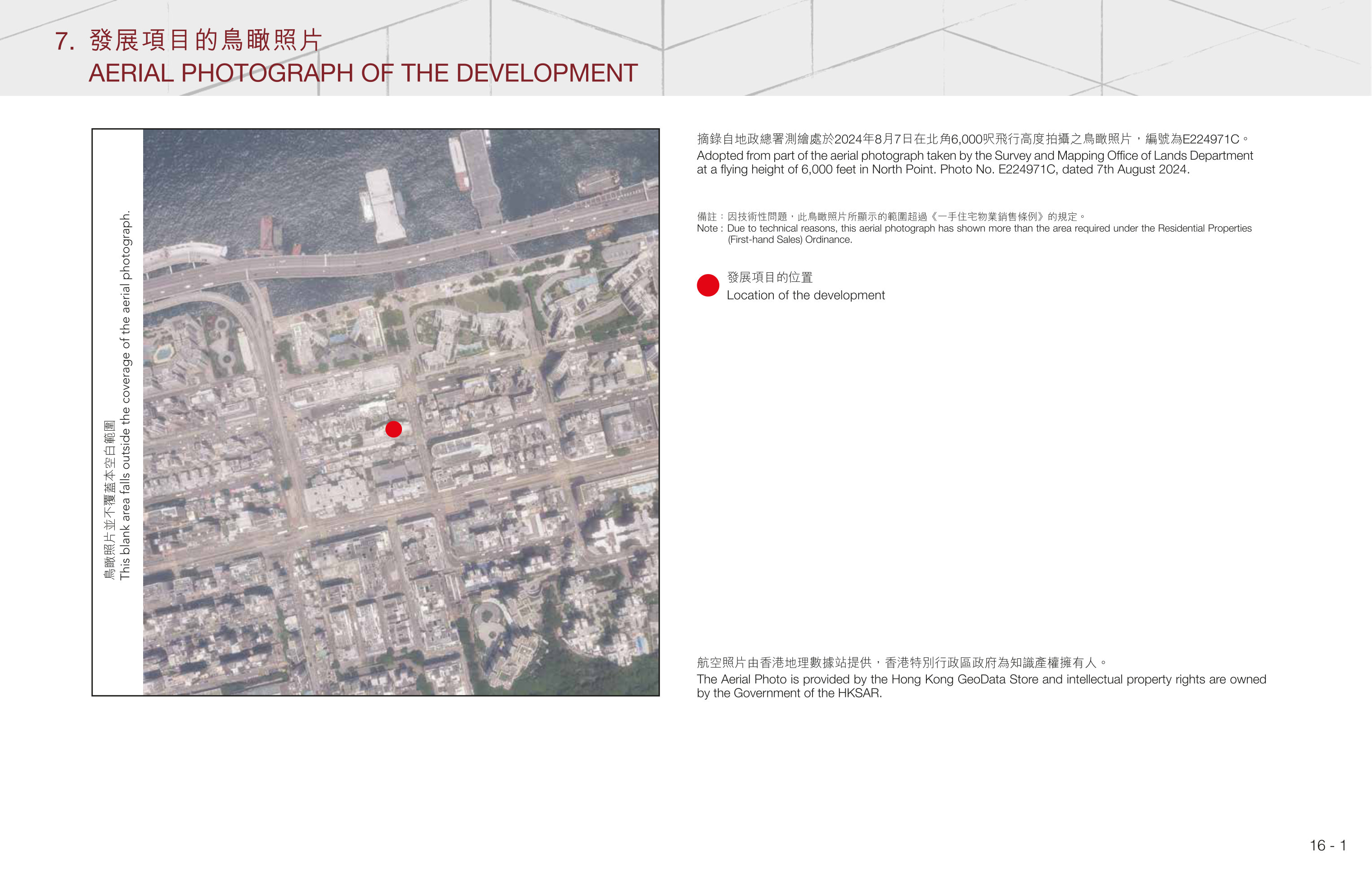Click the heading AERIAL PHOTOGRAPH OF THE DEVELOPMENT
Viewport: 1372px width, 886px height.
coord(363,73)
